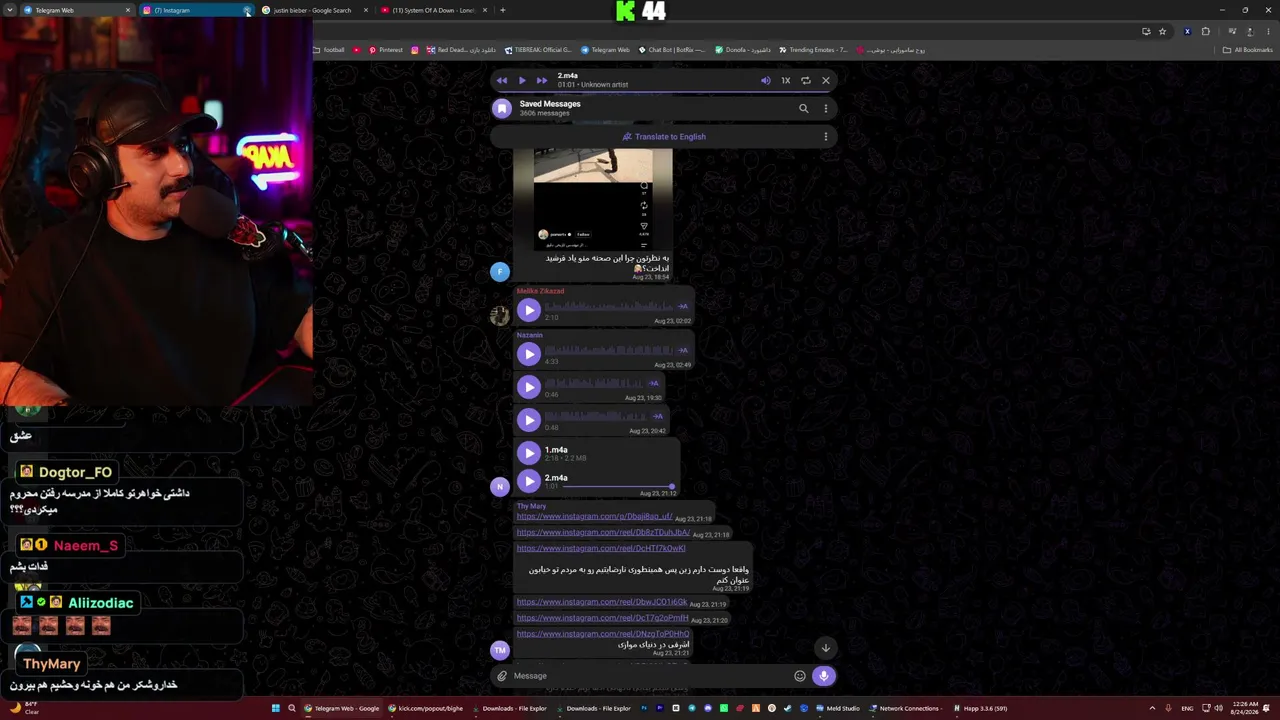This screenshot has height=720, width=1280.
Task: Play the 2.m4a audio file in chat
Action: pos(529,481)
